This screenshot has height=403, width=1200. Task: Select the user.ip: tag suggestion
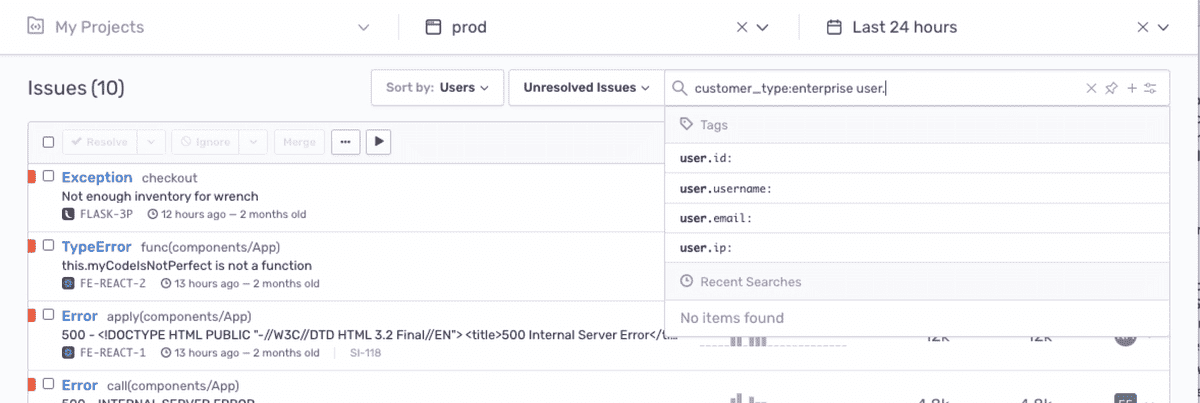(917, 248)
